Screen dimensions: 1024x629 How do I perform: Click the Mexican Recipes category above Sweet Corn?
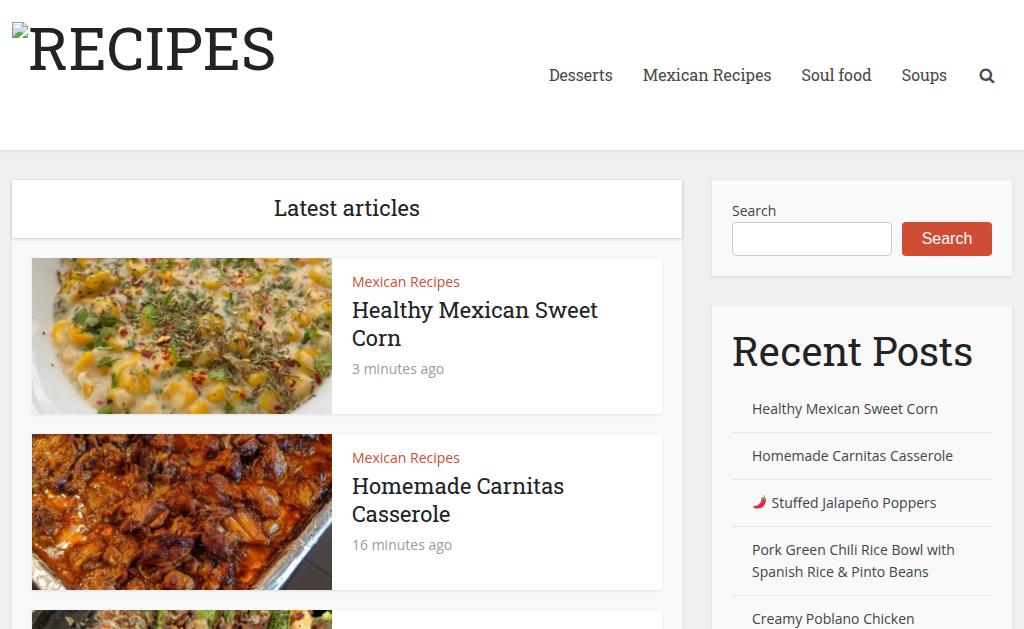pos(406,282)
